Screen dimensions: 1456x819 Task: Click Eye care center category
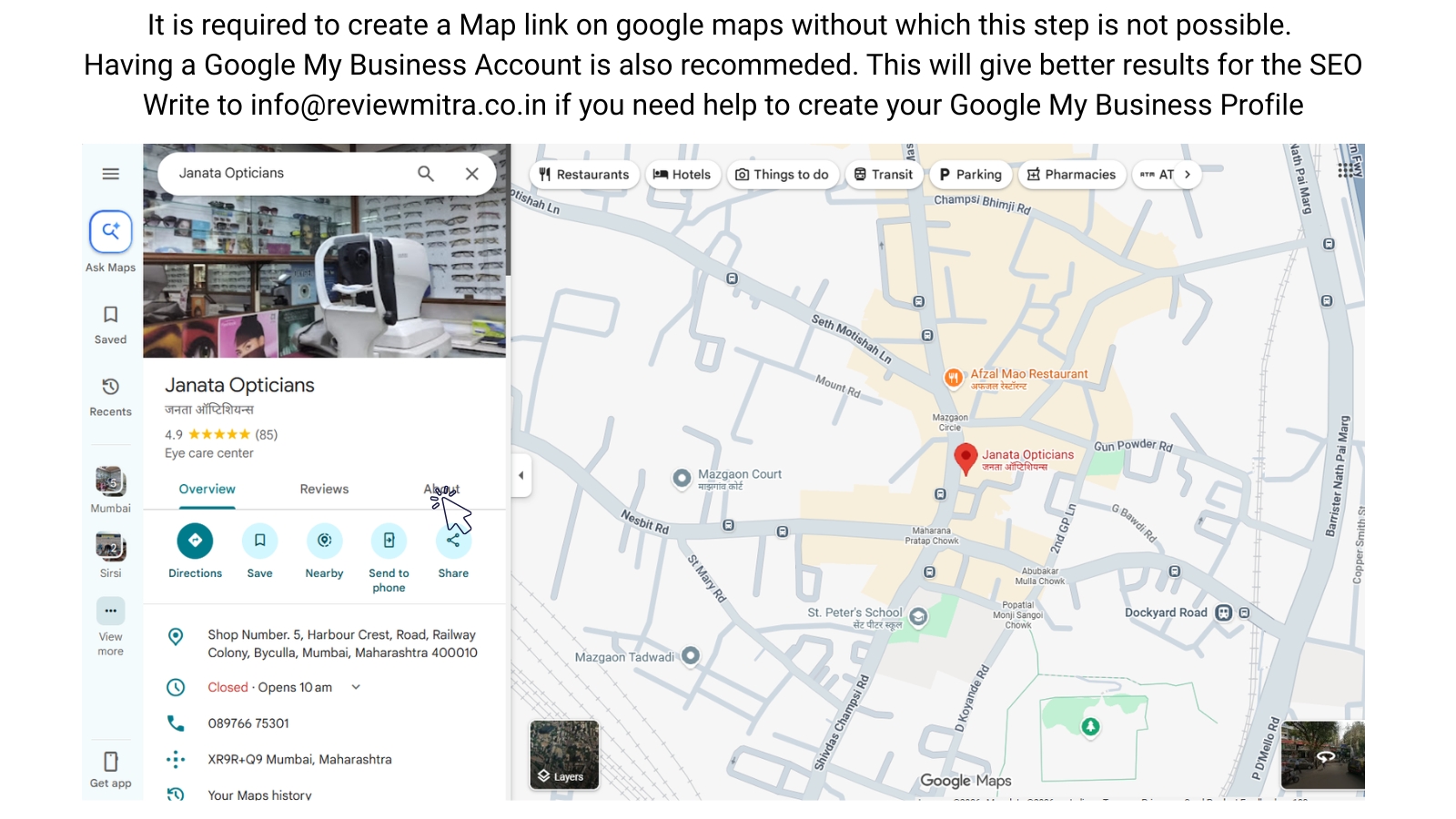pyautogui.click(x=209, y=453)
